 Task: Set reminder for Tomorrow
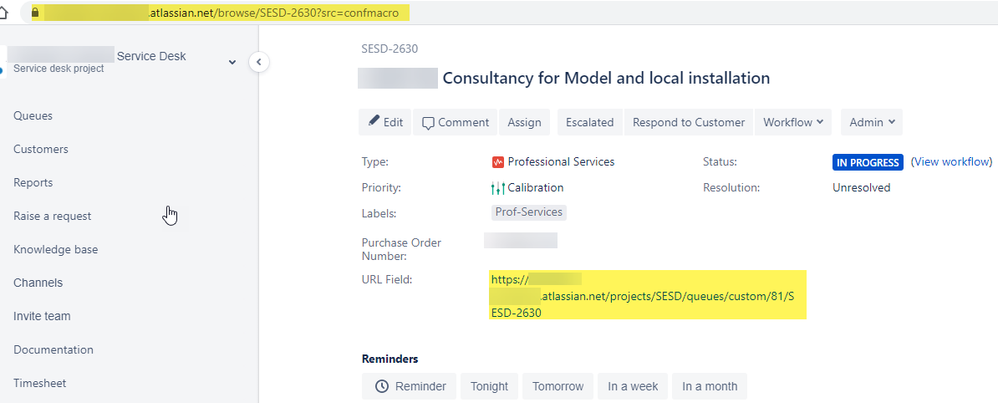pyautogui.click(x=558, y=386)
